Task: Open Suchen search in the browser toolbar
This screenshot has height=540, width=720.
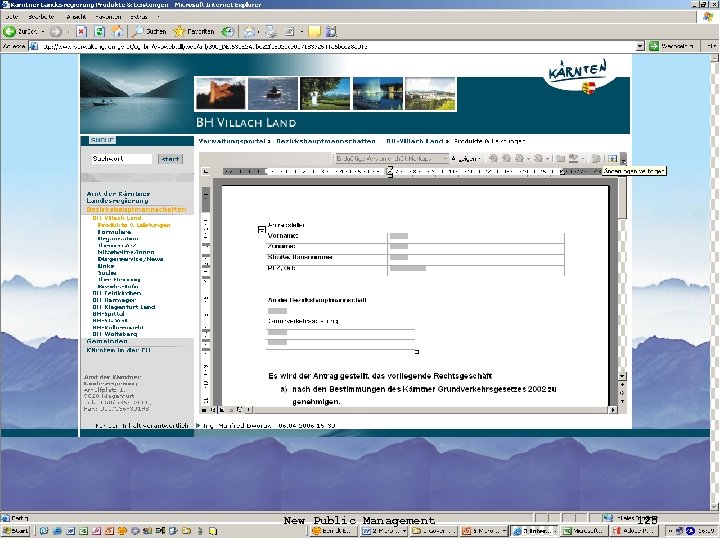Action: 148,32
